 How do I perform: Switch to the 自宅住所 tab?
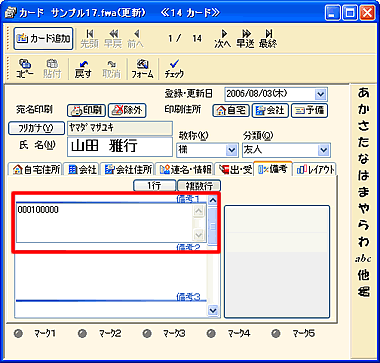point(36,169)
